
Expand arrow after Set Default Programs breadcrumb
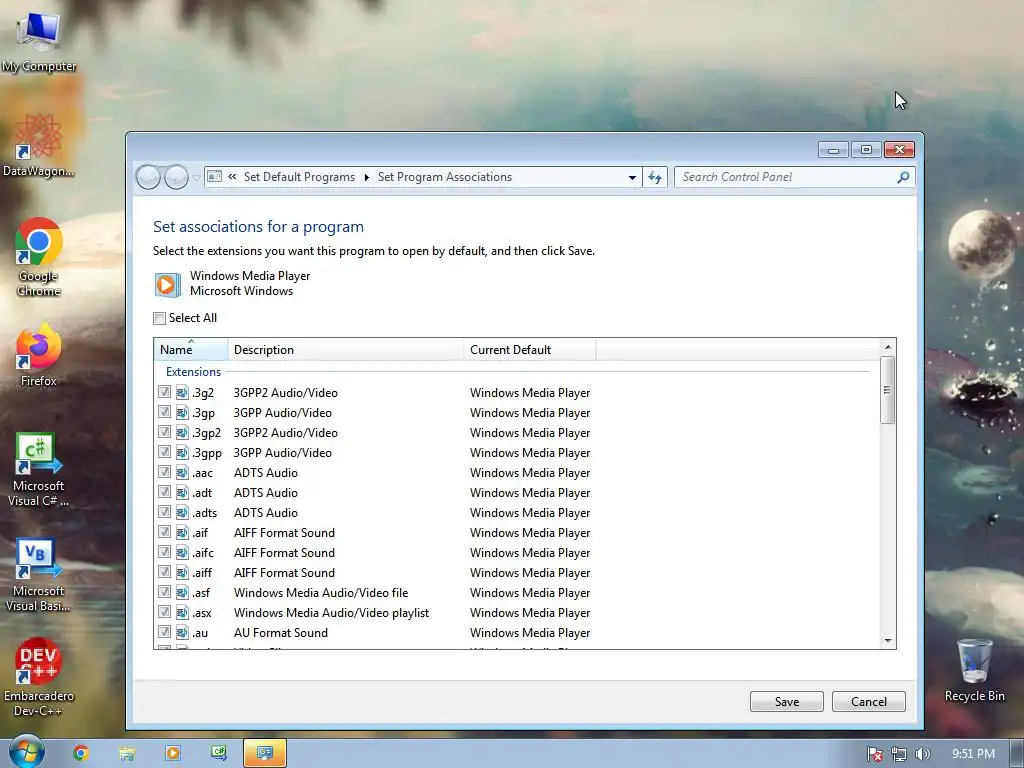[x=366, y=177]
